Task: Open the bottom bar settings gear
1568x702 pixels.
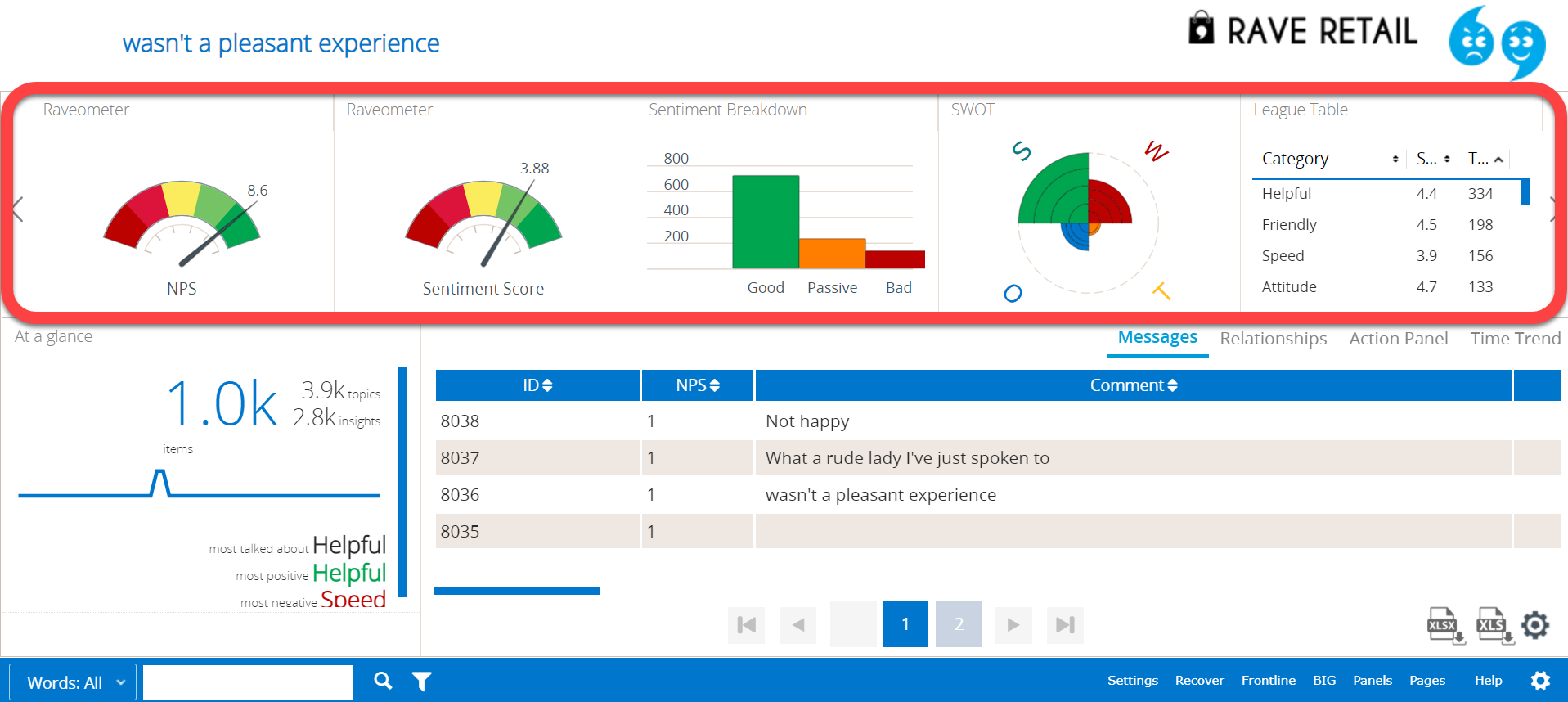Action: pos(1540,681)
